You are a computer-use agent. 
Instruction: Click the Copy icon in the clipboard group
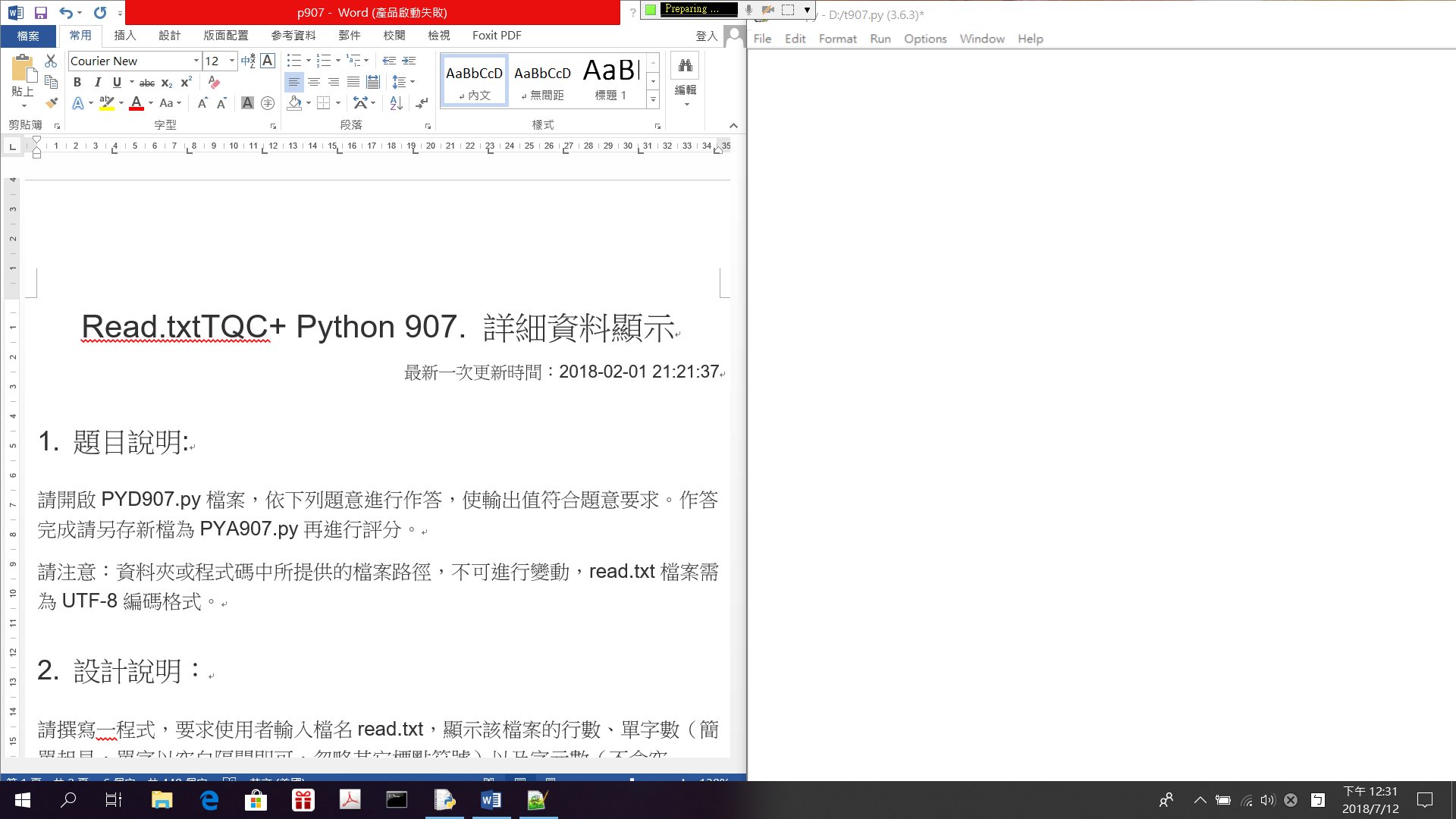point(51,82)
